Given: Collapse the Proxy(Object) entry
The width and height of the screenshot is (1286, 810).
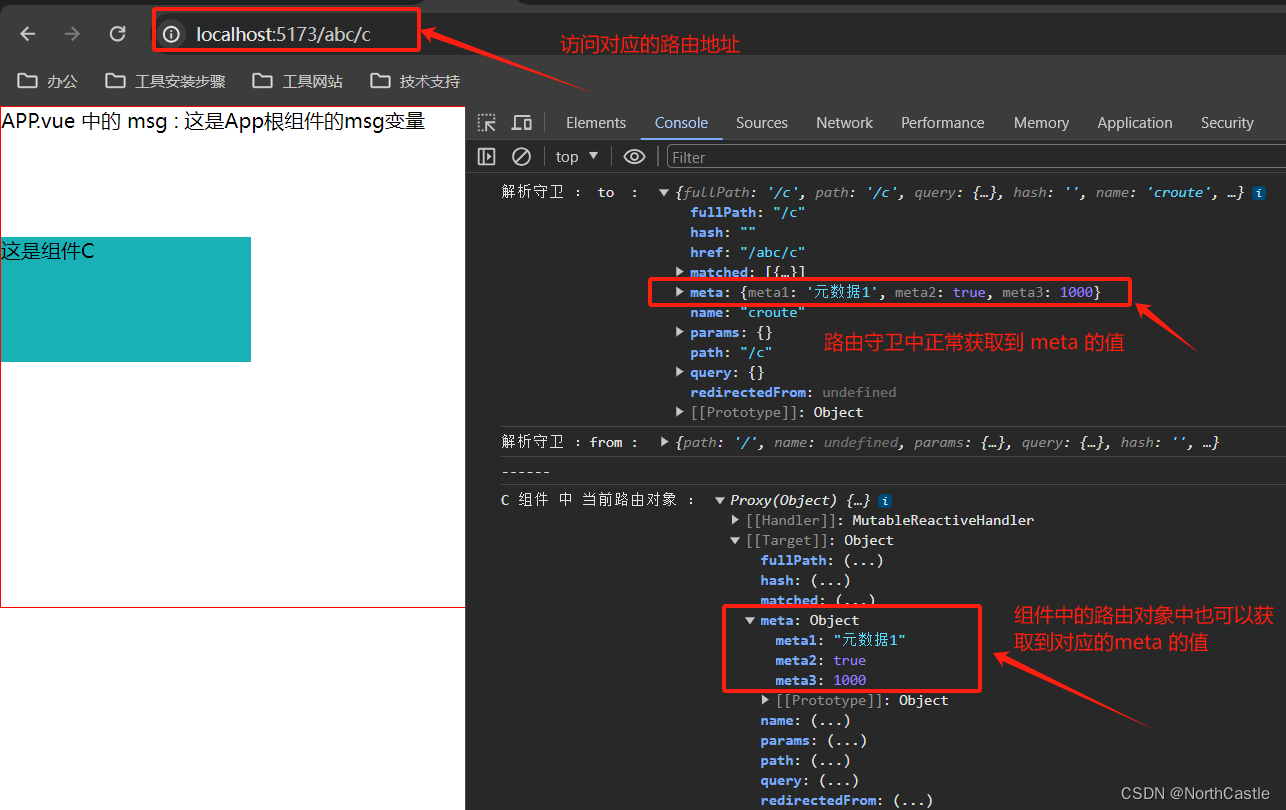Looking at the screenshot, I should pos(720,500).
